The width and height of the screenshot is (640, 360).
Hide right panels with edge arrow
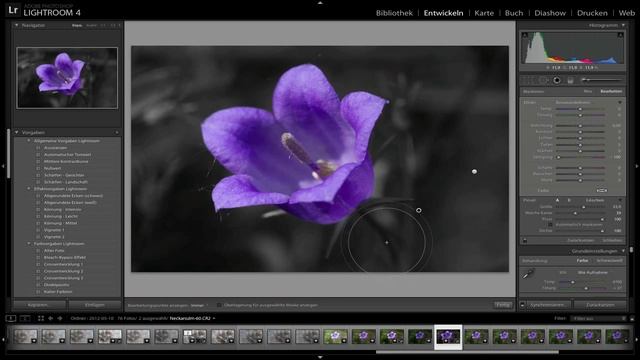point(637,166)
